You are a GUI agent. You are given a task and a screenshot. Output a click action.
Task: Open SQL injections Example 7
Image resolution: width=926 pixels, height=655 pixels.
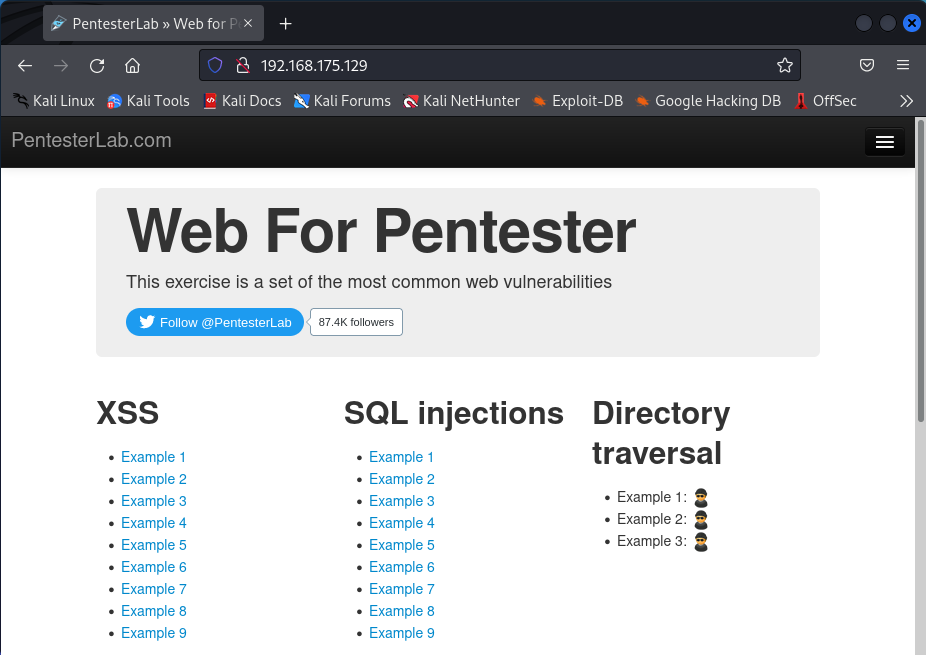tap(402, 589)
